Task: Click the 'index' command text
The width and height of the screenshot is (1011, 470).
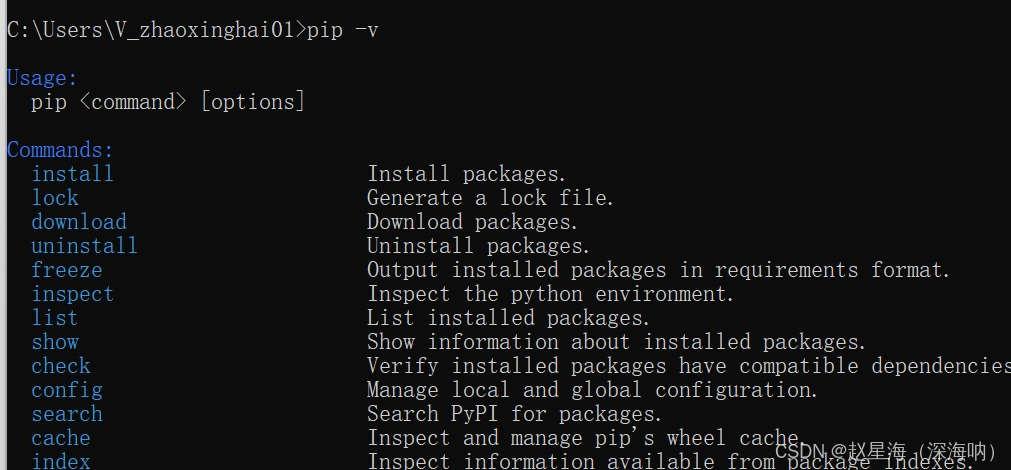Action: (x=61, y=461)
